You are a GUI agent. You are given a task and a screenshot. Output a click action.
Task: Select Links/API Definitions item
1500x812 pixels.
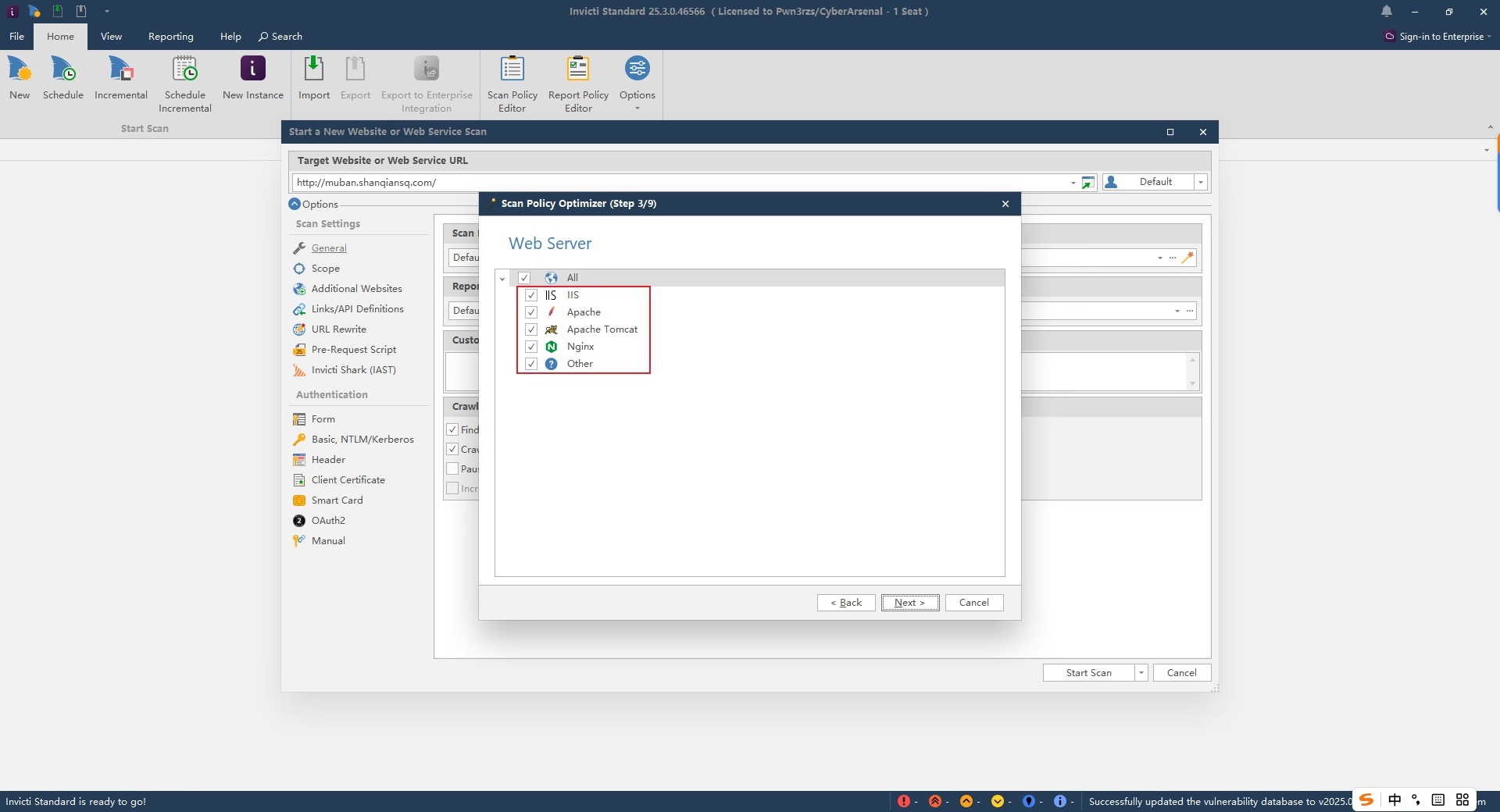357,308
